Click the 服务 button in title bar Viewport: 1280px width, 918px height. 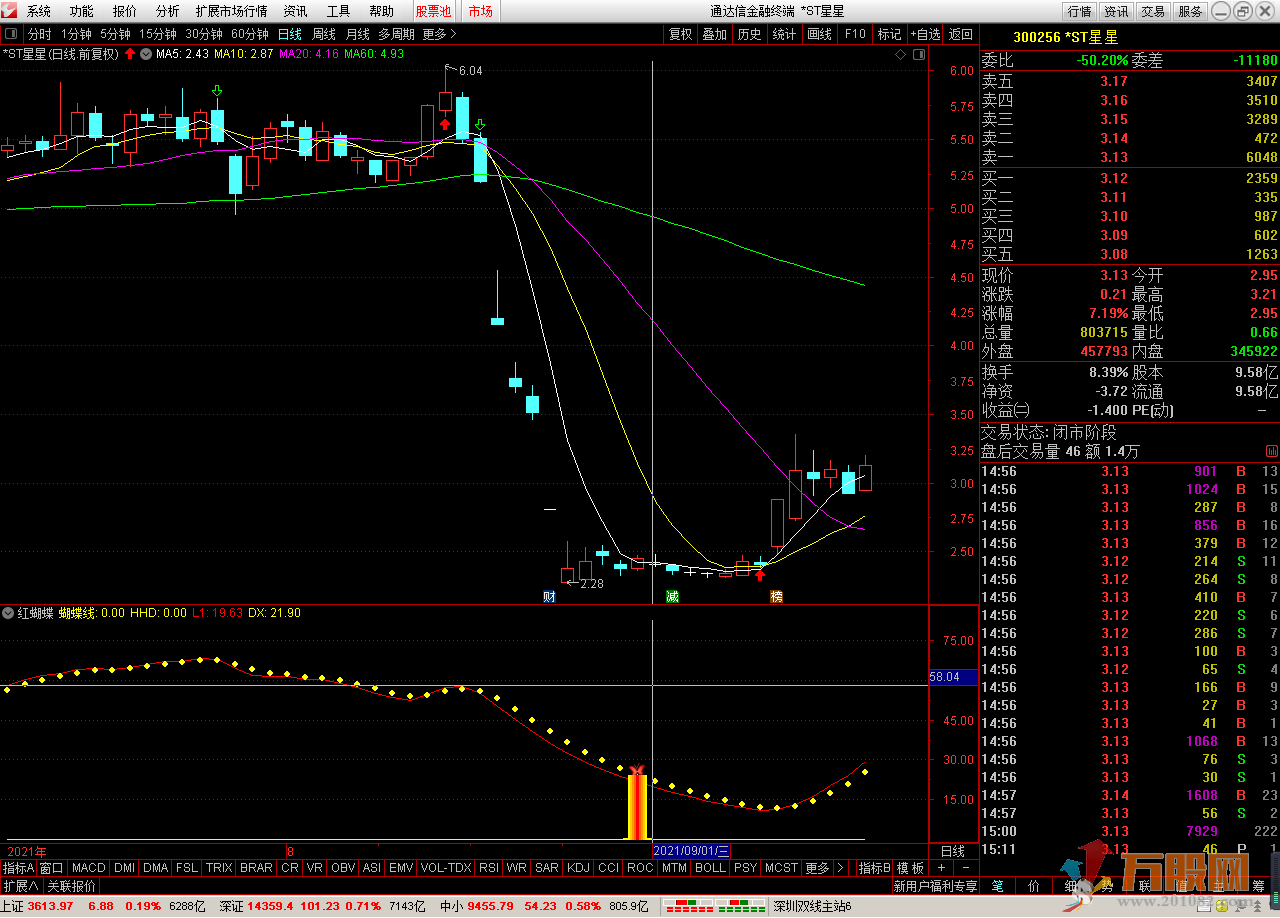point(1190,11)
